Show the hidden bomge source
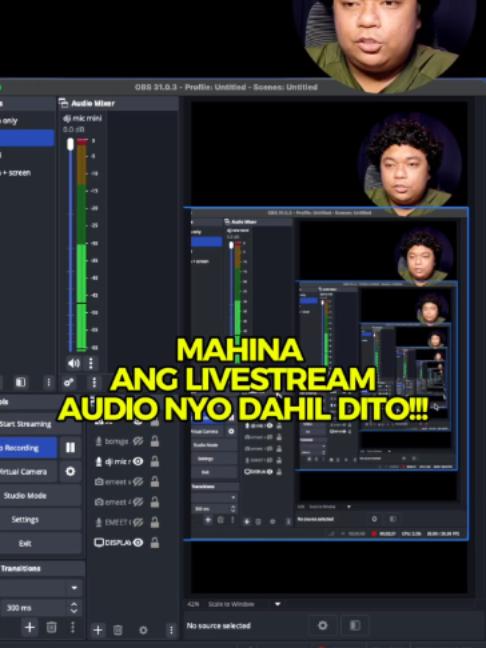Screen dimensions: 486x648 click(x=138, y=441)
